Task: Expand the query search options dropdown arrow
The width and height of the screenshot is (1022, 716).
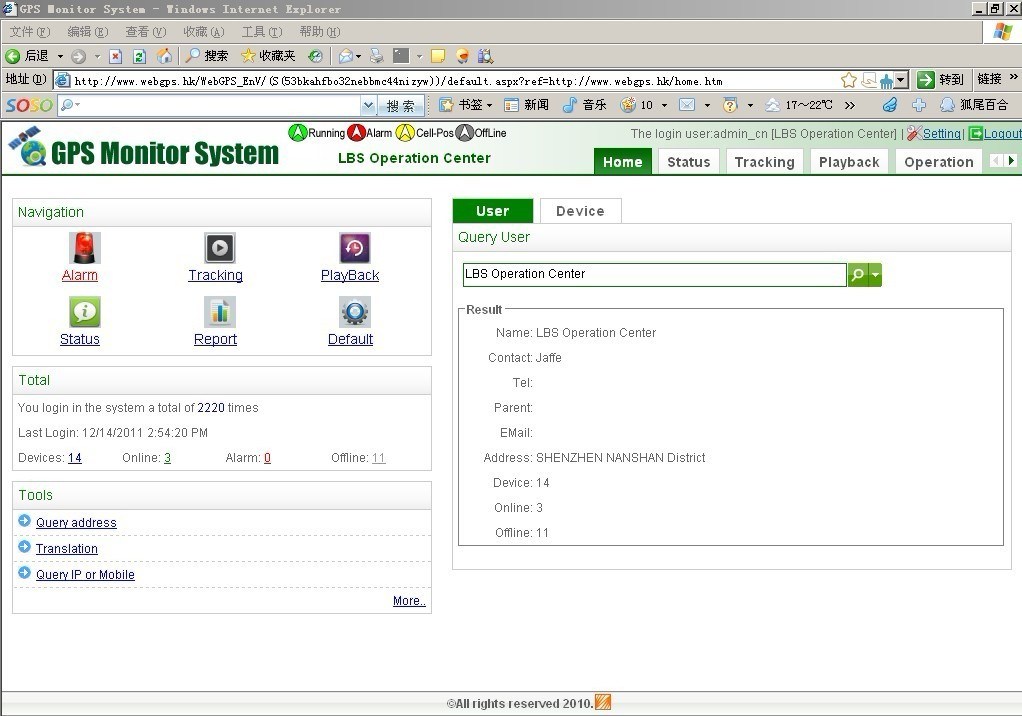Action: pos(876,275)
